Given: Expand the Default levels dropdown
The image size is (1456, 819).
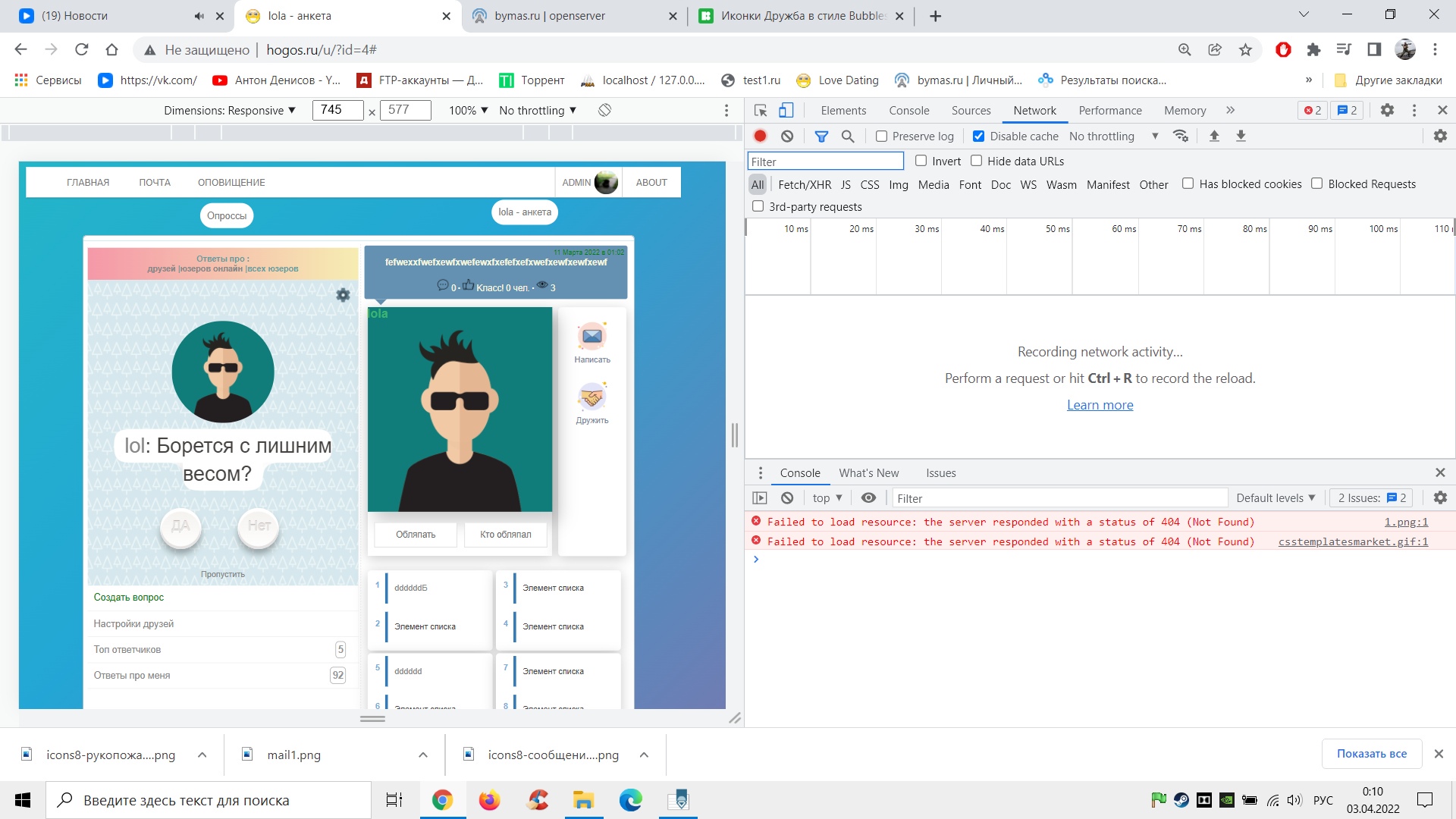Looking at the screenshot, I should 1276,498.
